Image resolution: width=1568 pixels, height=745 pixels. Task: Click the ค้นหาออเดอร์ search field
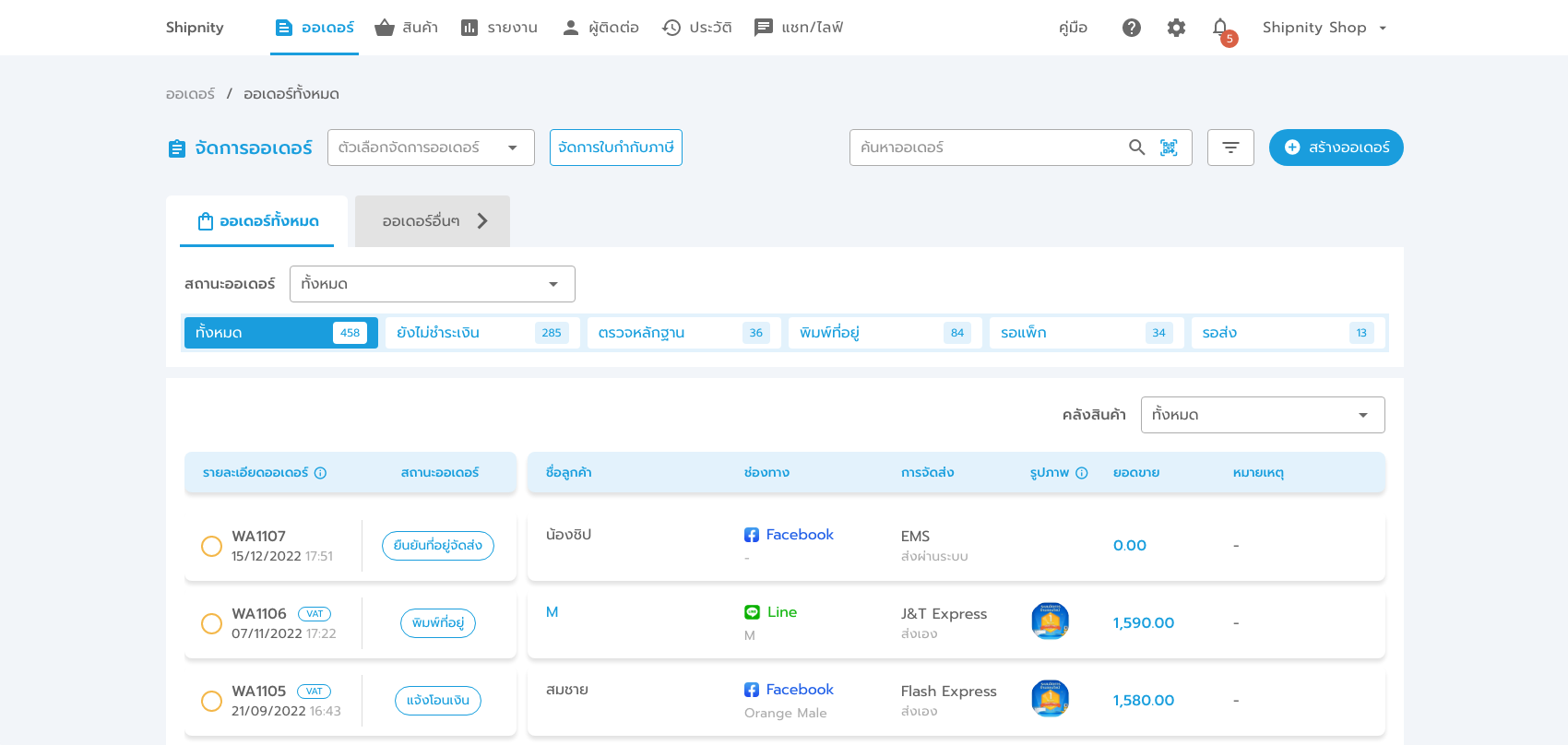pyautogui.click(x=987, y=148)
